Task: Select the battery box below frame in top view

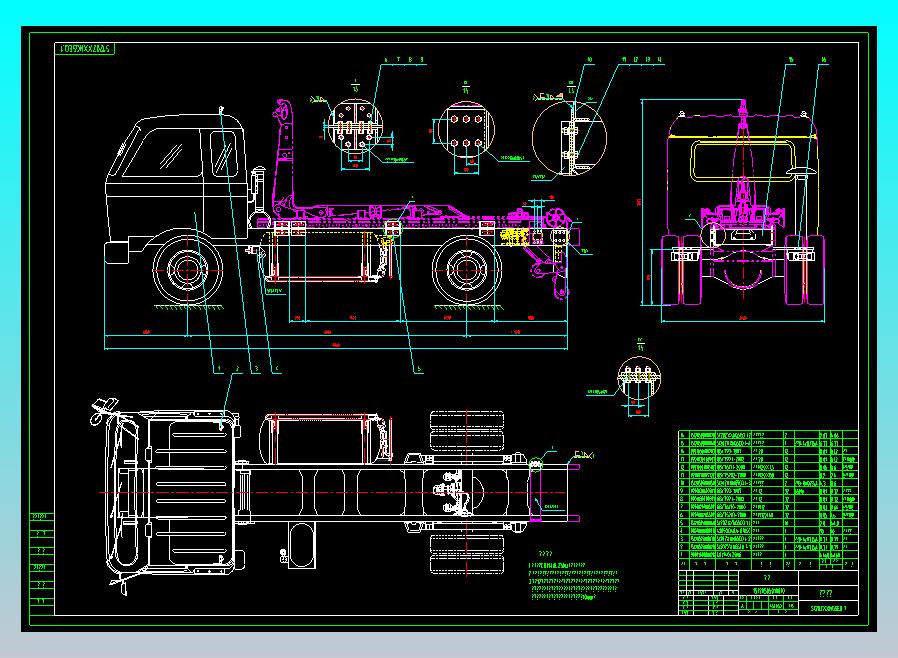Action: coord(301,545)
